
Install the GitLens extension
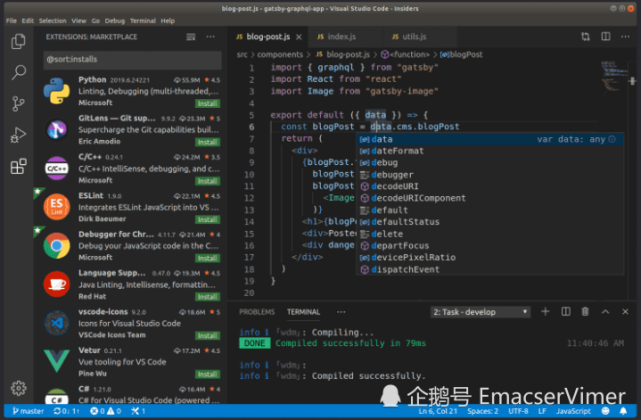[208, 142]
